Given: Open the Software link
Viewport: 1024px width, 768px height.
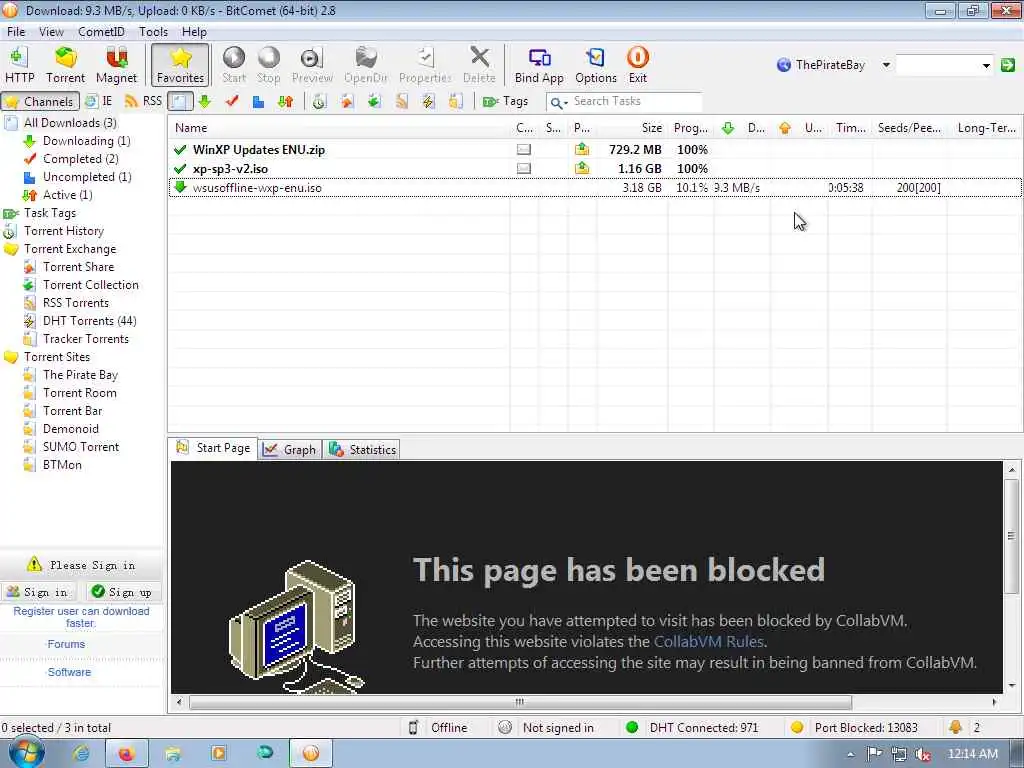Looking at the screenshot, I should 69,672.
